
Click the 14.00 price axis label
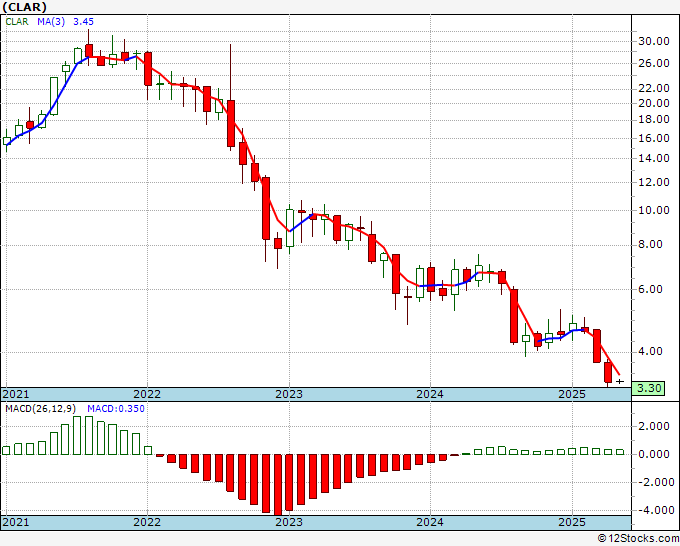coord(654,158)
